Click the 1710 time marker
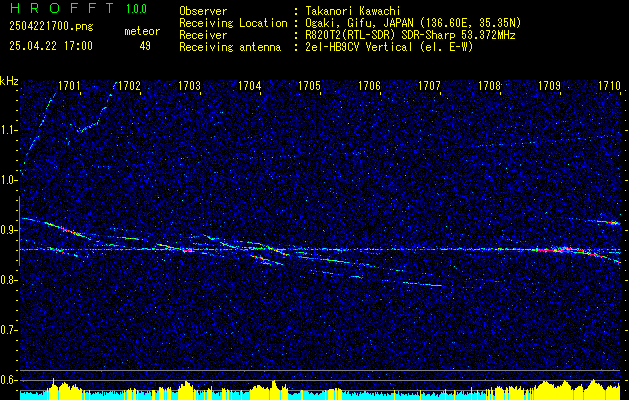This screenshot has height=400, width=629. (x=609, y=85)
